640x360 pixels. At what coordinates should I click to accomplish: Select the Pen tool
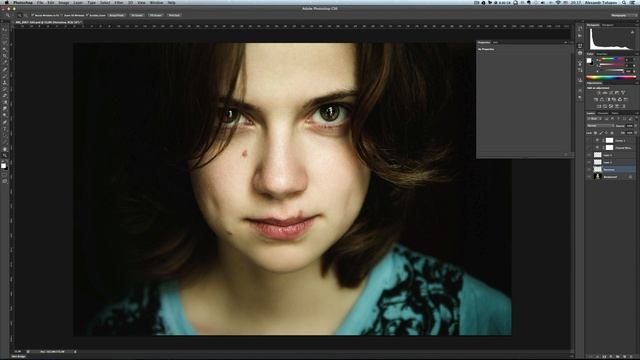(x=5, y=122)
